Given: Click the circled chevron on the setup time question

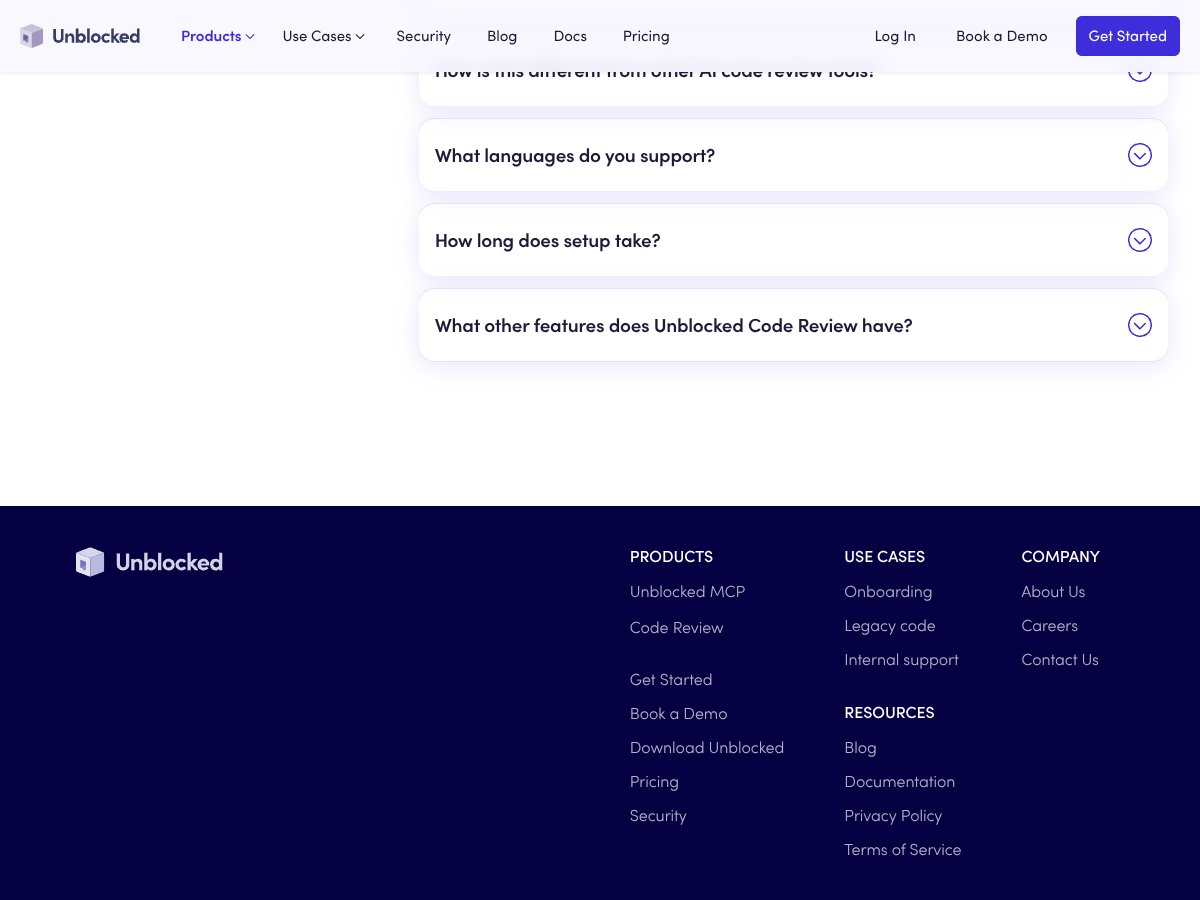Looking at the screenshot, I should point(1140,240).
